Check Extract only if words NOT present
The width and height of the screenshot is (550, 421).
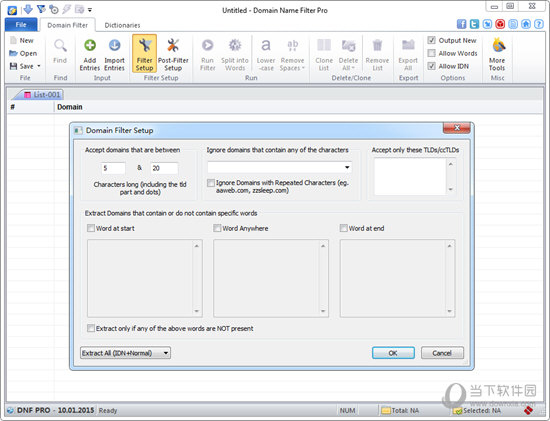coord(91,328)
